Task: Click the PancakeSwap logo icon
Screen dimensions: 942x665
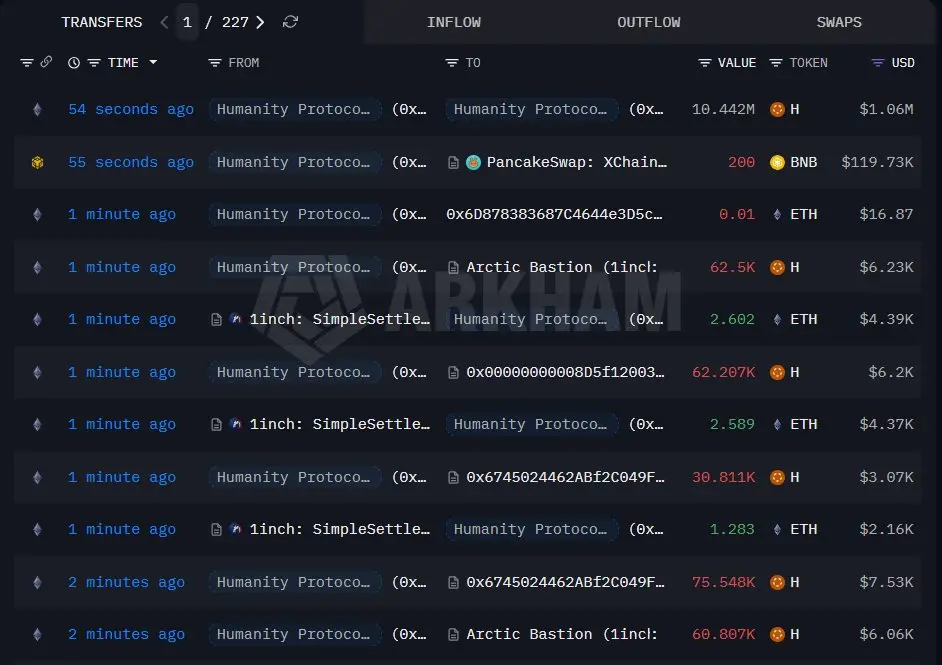Action: pyautogui.click(x=473, y=162)
